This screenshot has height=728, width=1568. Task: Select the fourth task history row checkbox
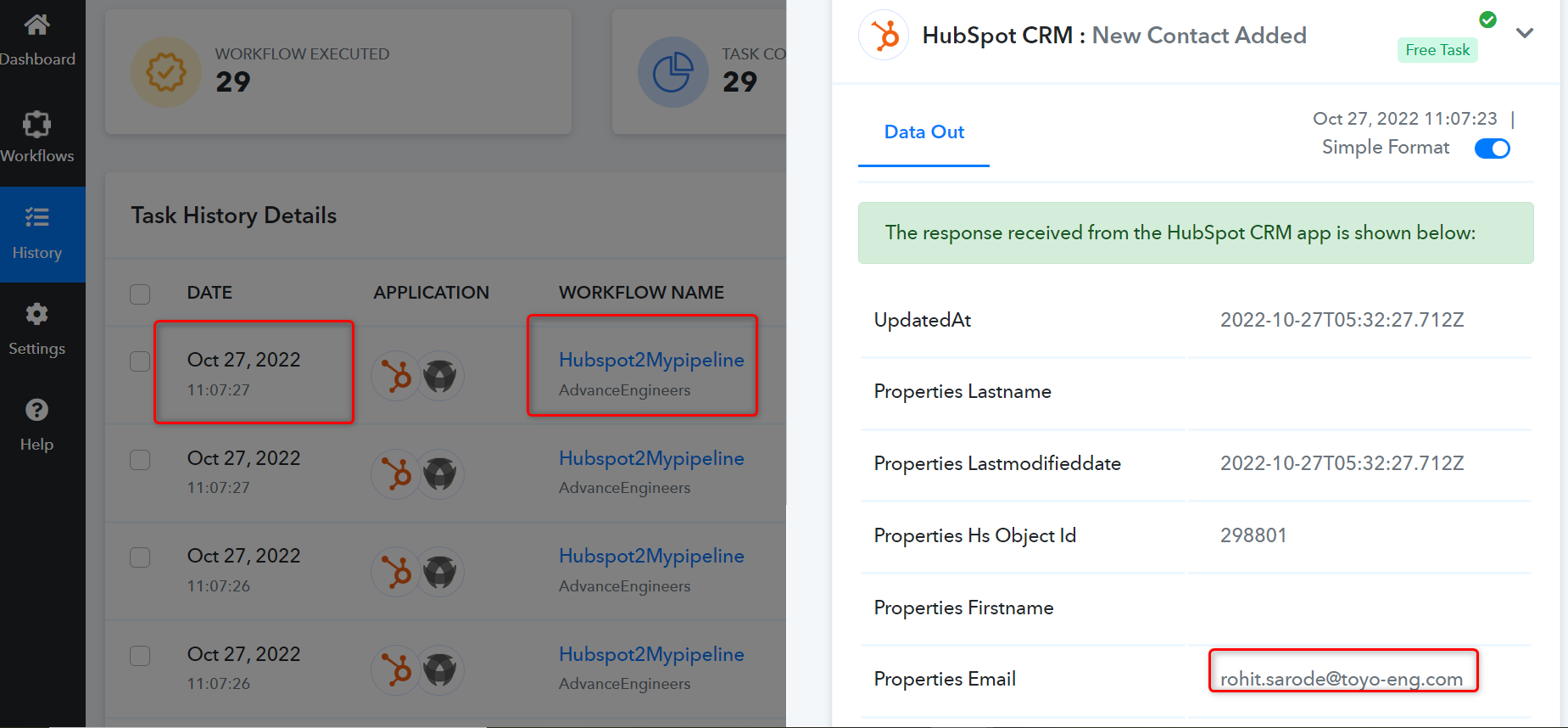[x=140, y=656]
